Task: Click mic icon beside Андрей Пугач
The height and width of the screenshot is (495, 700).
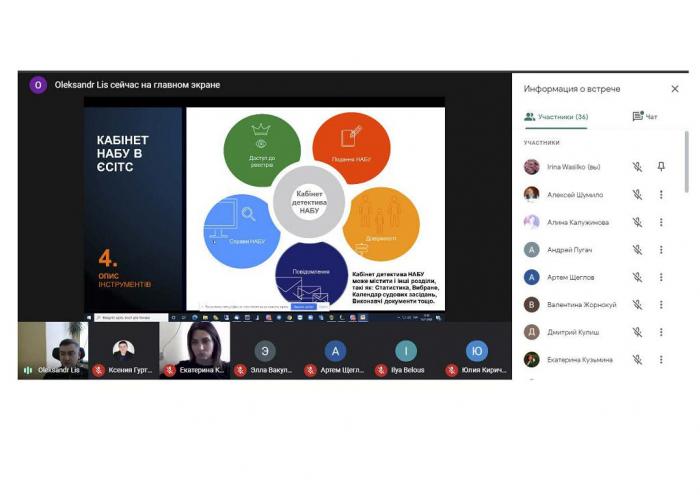Action: click(x=637, y=250)
